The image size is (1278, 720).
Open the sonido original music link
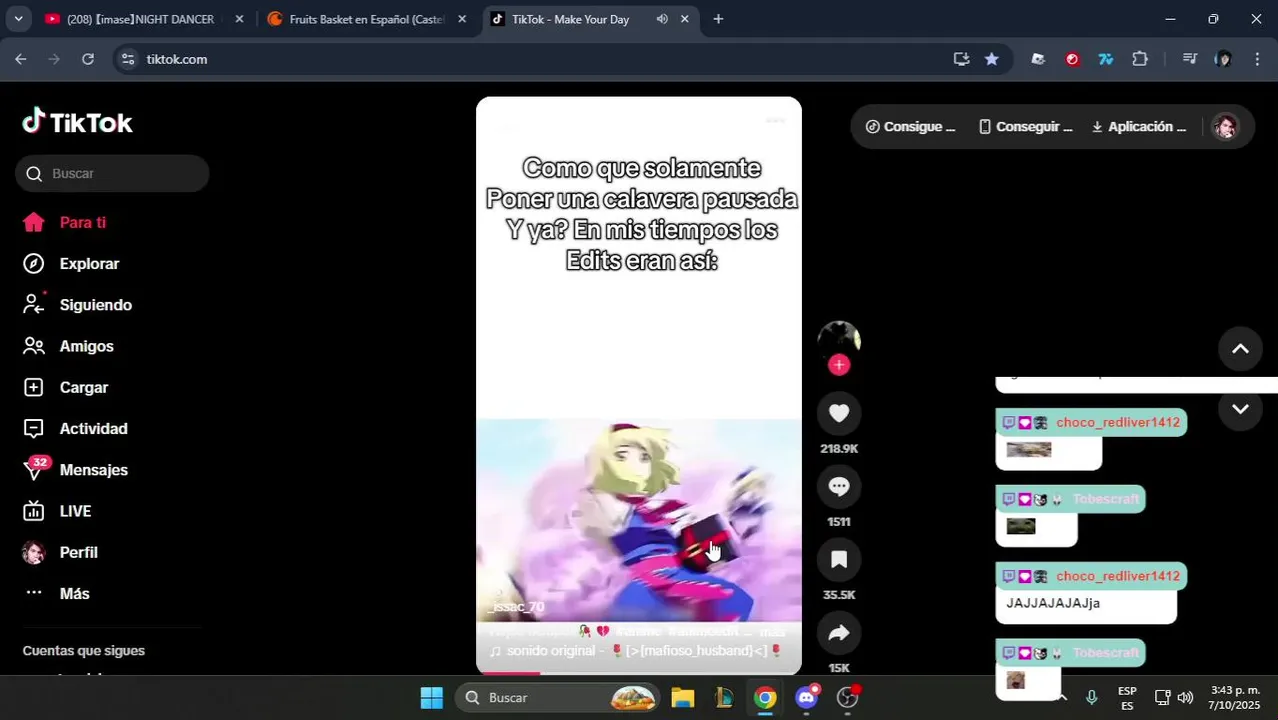point(634,651)
